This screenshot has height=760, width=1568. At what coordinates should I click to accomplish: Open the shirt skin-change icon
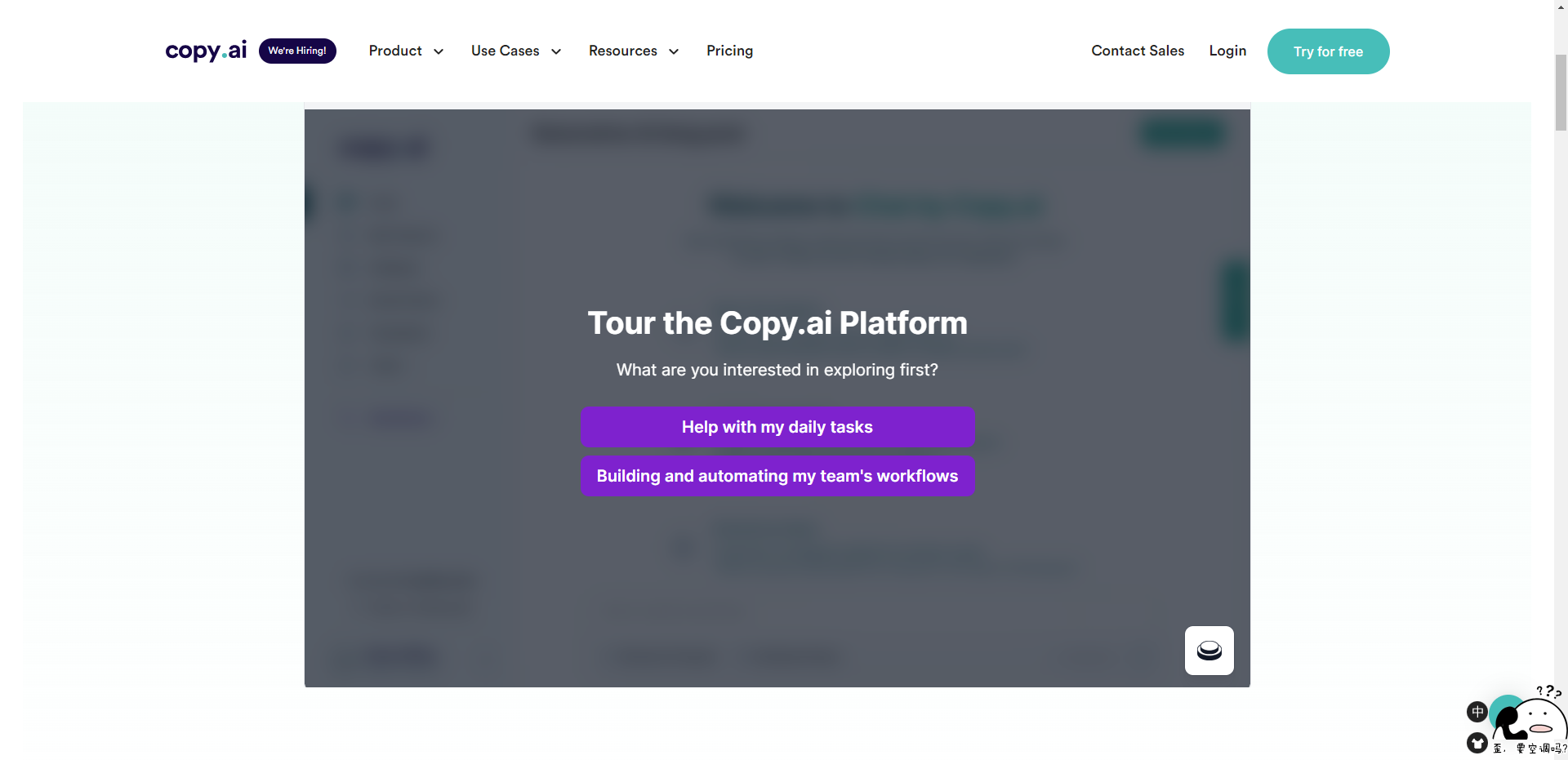[1477, 743]
